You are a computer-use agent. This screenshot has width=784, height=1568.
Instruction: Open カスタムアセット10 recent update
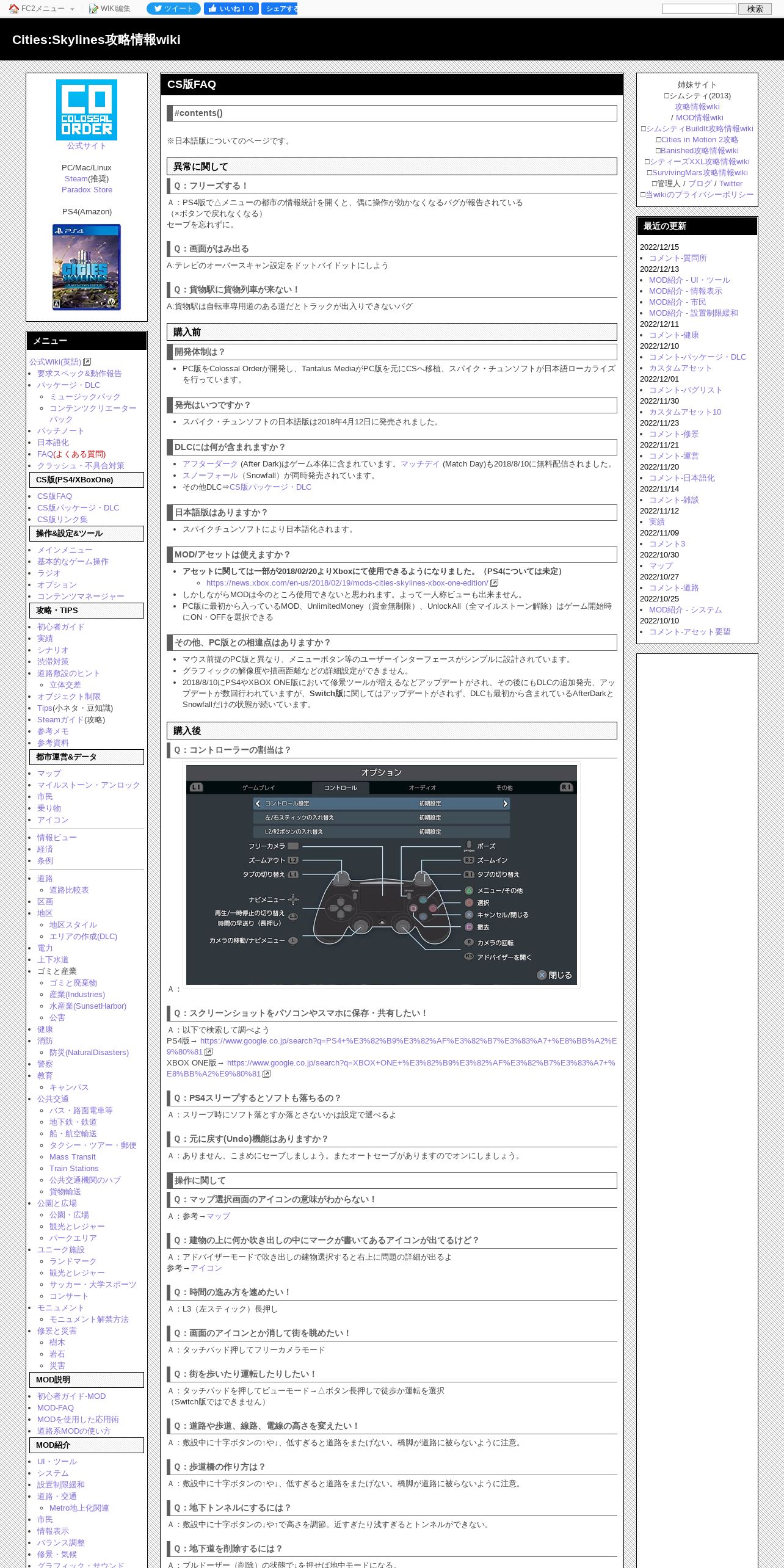[x=685, y=412]
